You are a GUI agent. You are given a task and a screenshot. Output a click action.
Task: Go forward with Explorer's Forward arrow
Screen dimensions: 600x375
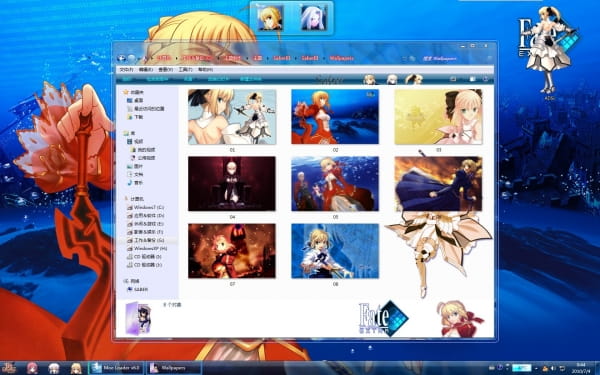tap(132, 59)
